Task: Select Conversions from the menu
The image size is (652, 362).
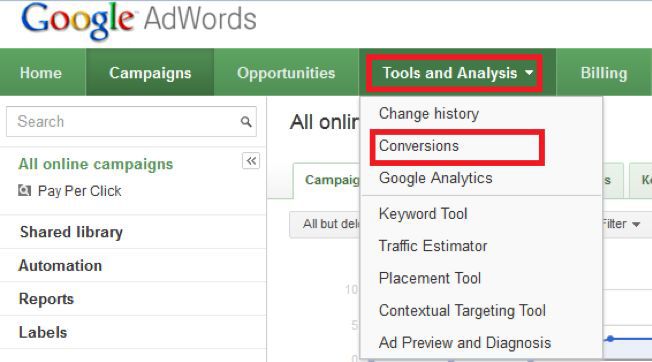Action: 419,146
